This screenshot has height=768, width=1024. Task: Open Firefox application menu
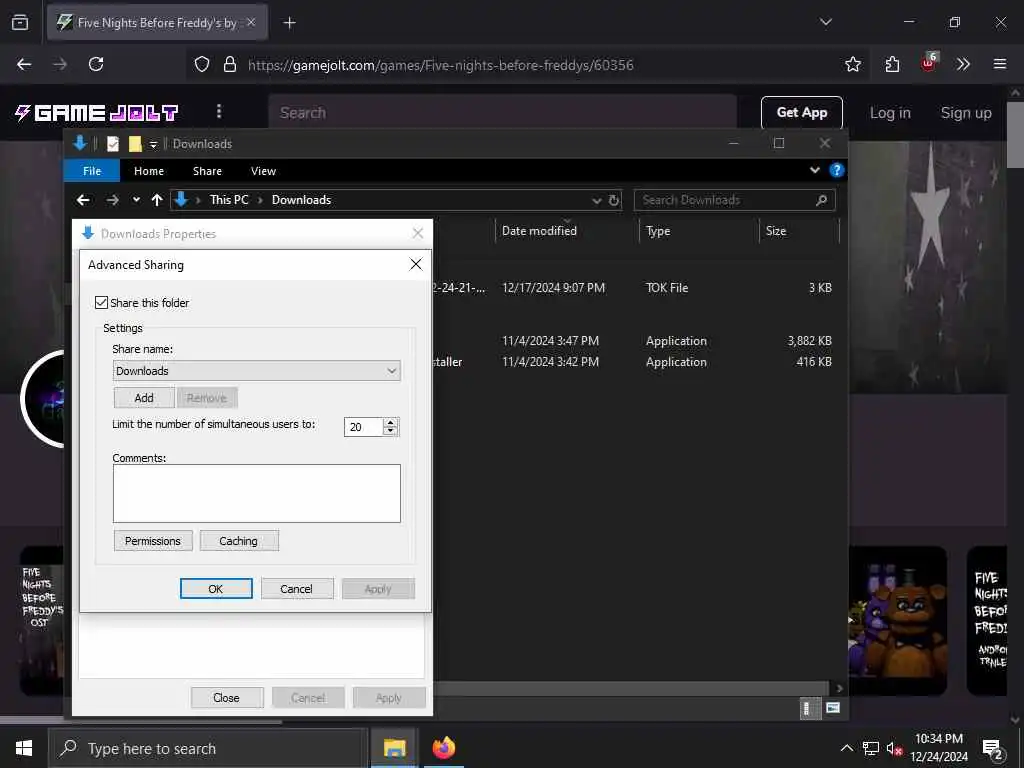tap(999, 64)
